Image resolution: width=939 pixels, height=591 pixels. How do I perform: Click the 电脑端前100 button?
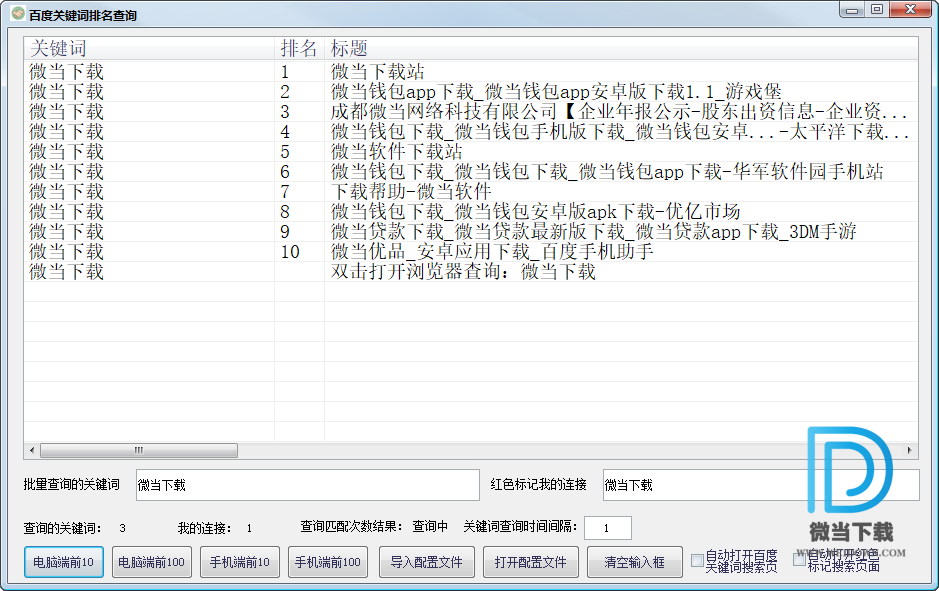[152, 562]
